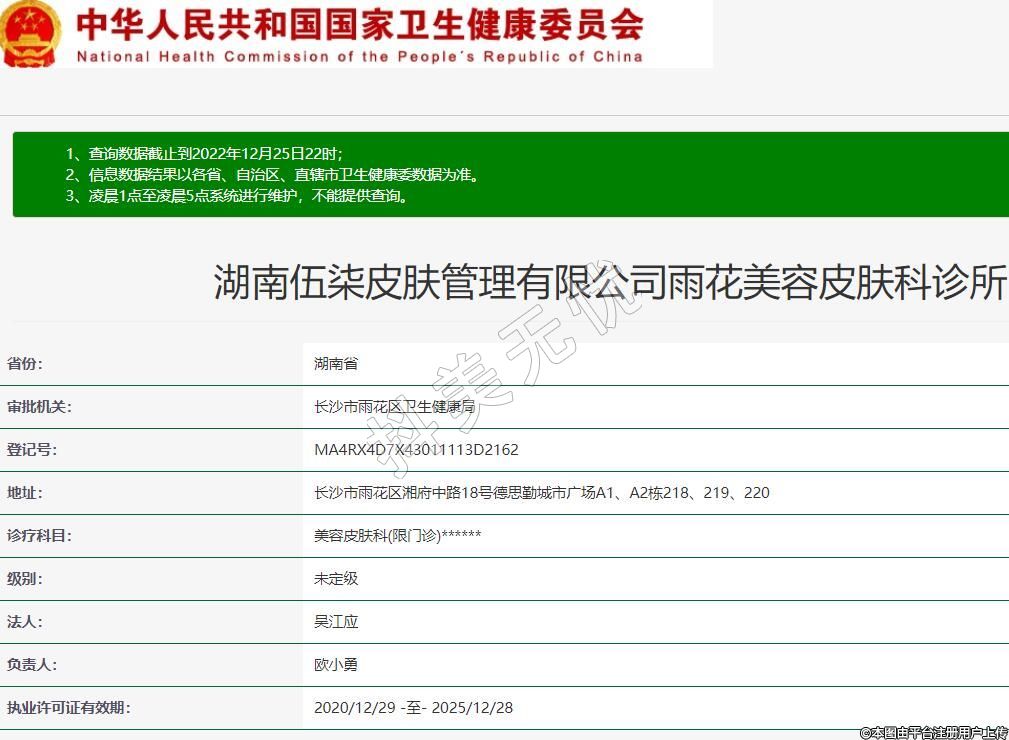The image size is (1009, 740).
Task: Select the 省份 row label
Action: (25, 364)
